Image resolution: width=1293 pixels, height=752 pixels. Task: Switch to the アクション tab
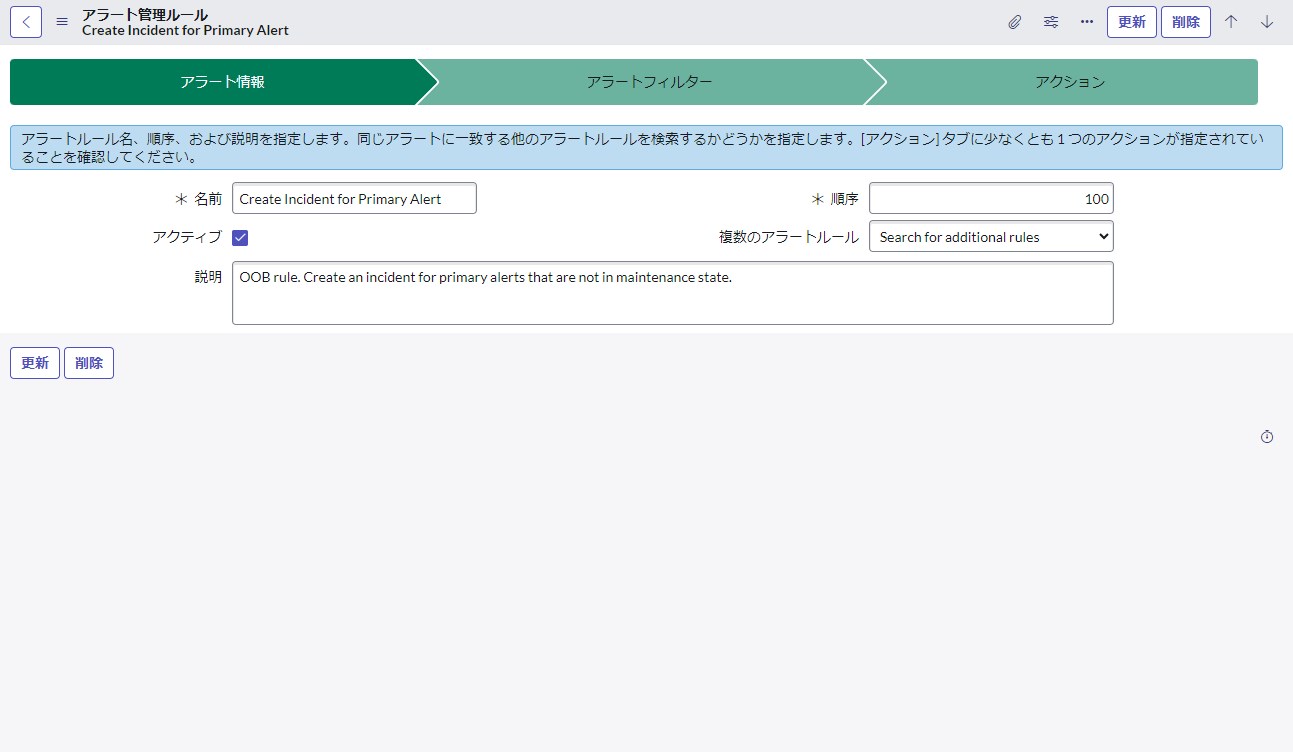point(1070,82)
